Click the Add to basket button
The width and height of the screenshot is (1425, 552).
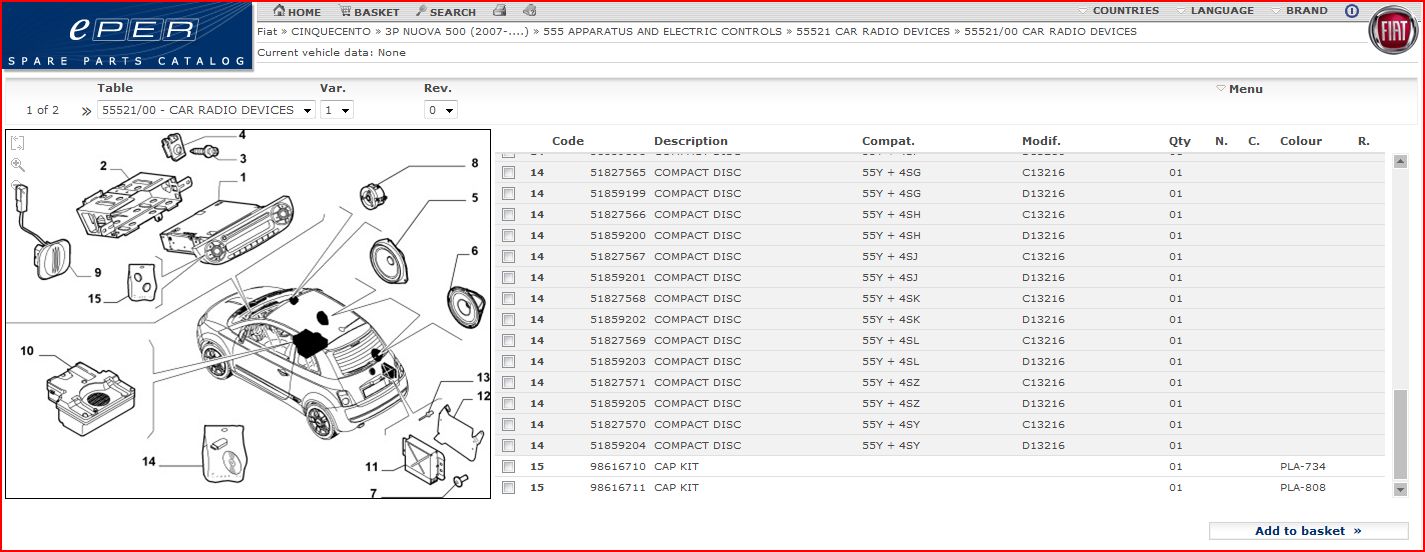click(1307, 531)
